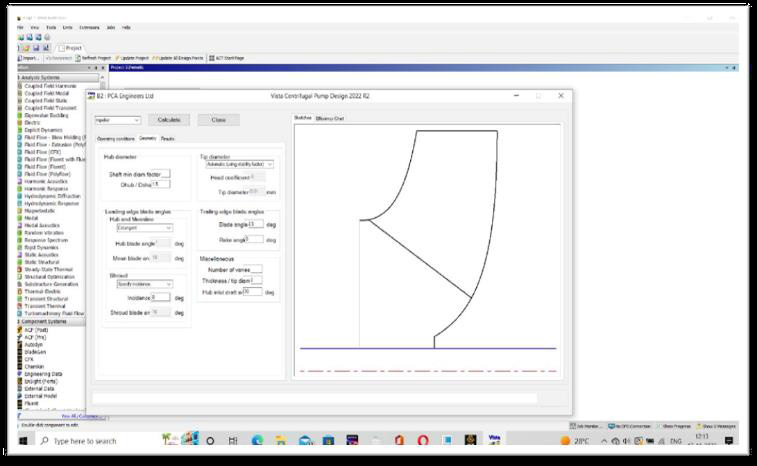The image size is (757, 466).
Task: Open the Help menu
Action: 126,28
